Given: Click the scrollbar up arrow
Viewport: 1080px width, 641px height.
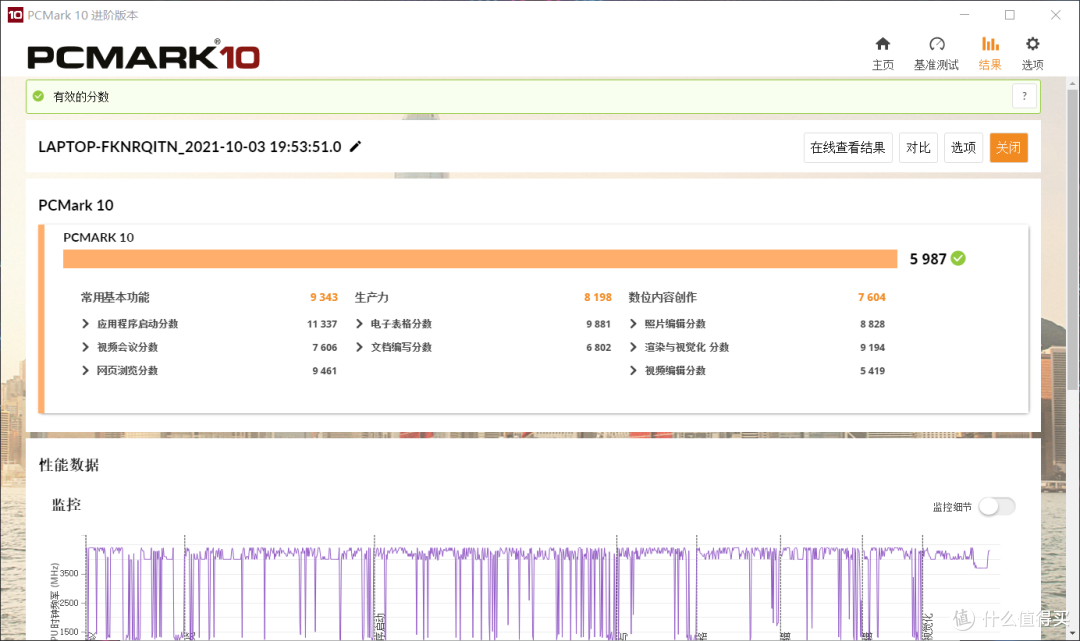Looking at the screenshot, I should click(x=1072, y=83).
